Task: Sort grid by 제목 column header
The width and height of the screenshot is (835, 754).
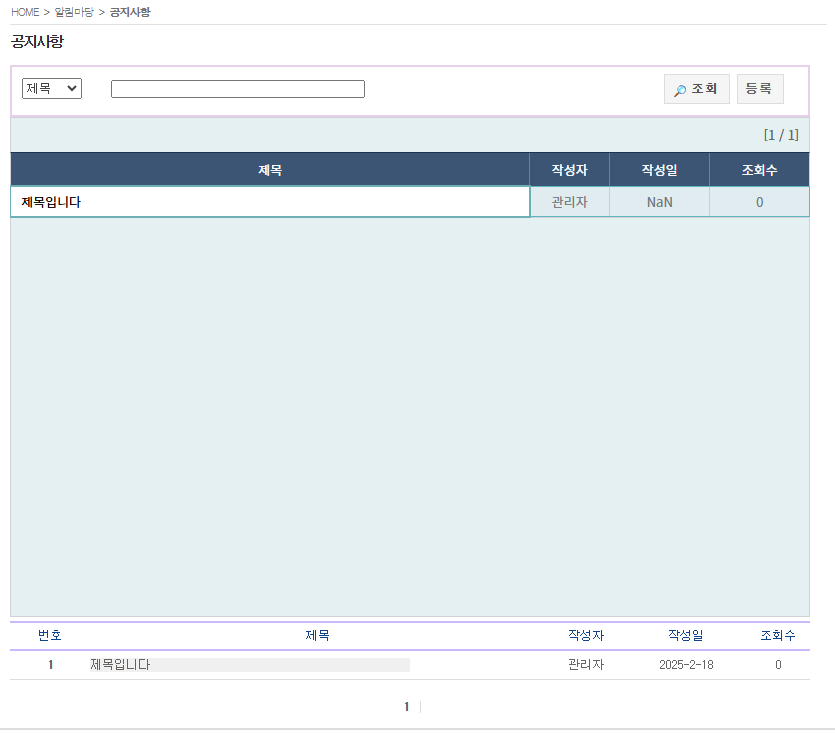Action: point(270,170)
